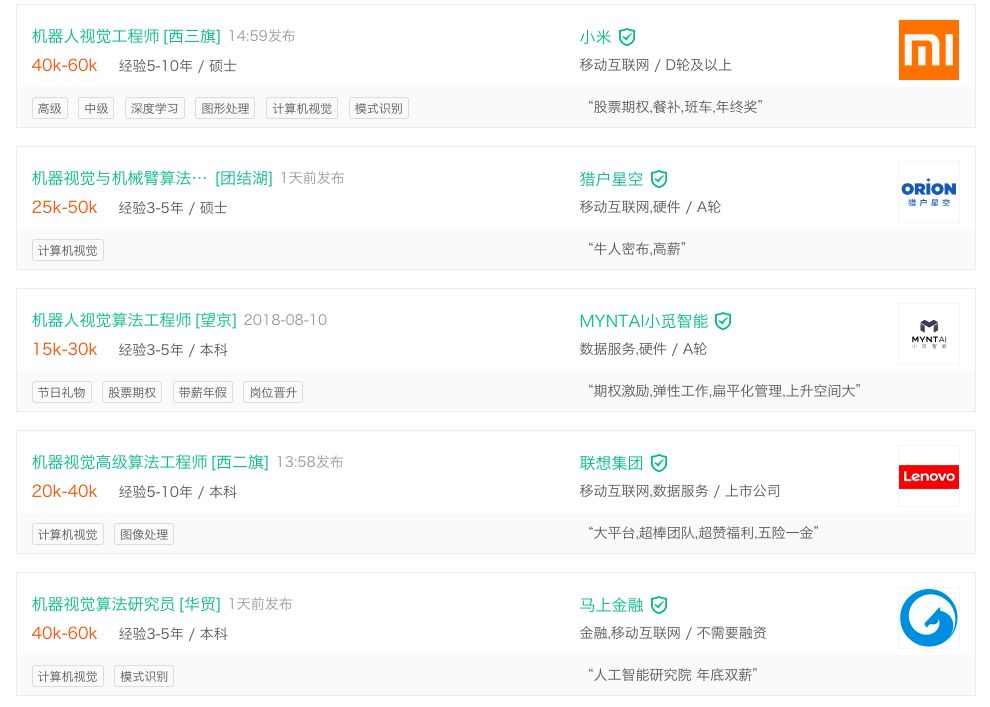Click the verified shield beside 猎户星空
The image size is (990, 707).
(659, 179)
